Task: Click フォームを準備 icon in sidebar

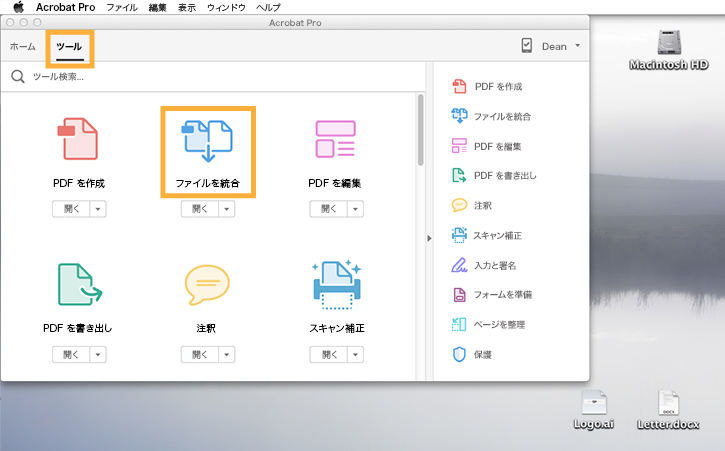Action: (459, 295)
